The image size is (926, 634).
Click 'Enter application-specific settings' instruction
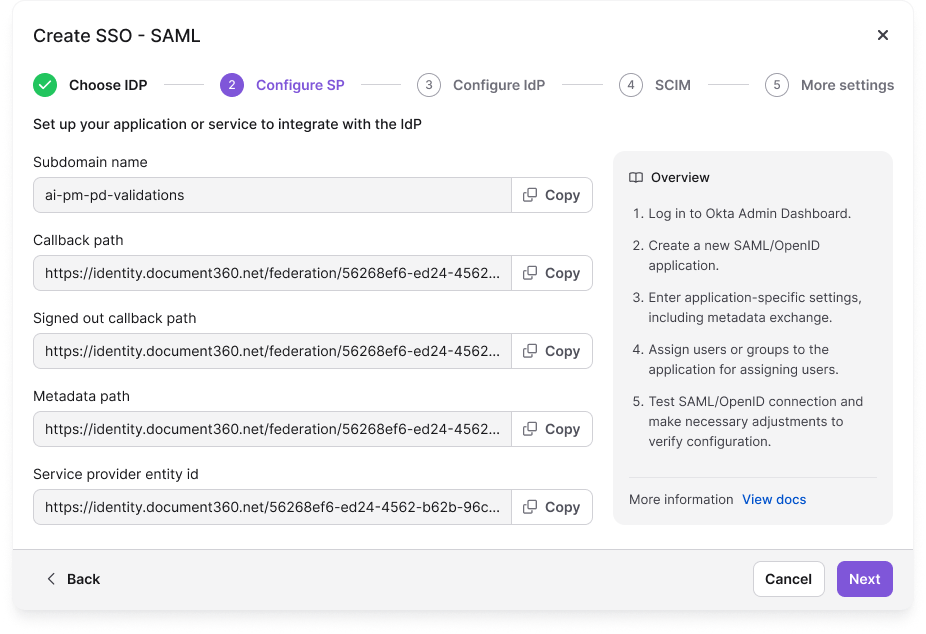tap(755, 308)
